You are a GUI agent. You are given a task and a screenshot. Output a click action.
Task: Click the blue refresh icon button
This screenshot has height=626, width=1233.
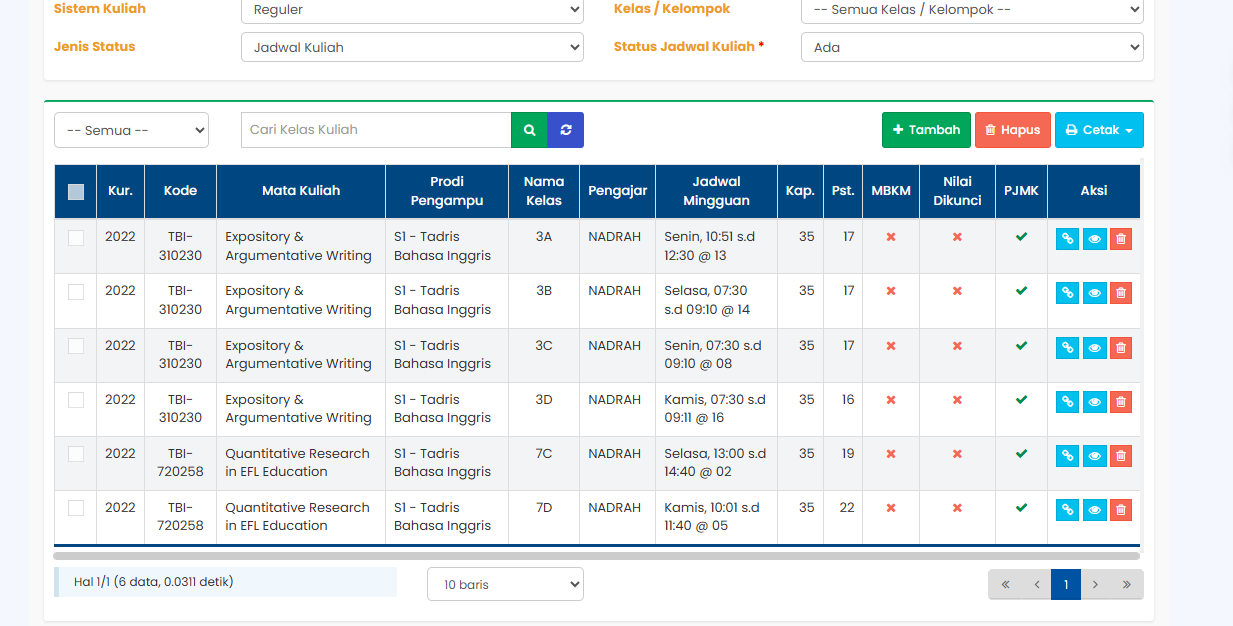(x=566, y=130)
